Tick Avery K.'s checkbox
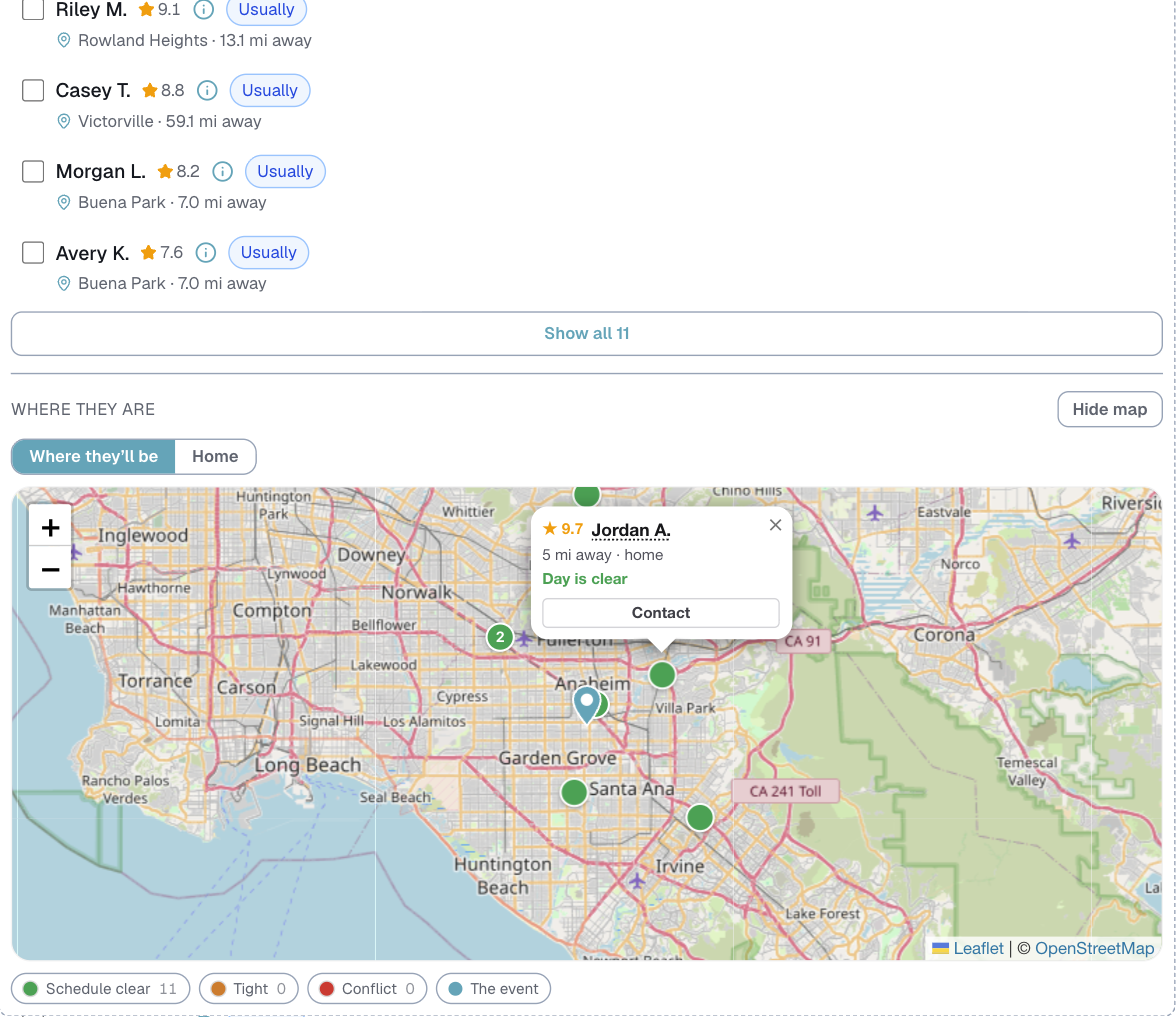This screenshot has width=1176, height=1017. pos(33,252)
